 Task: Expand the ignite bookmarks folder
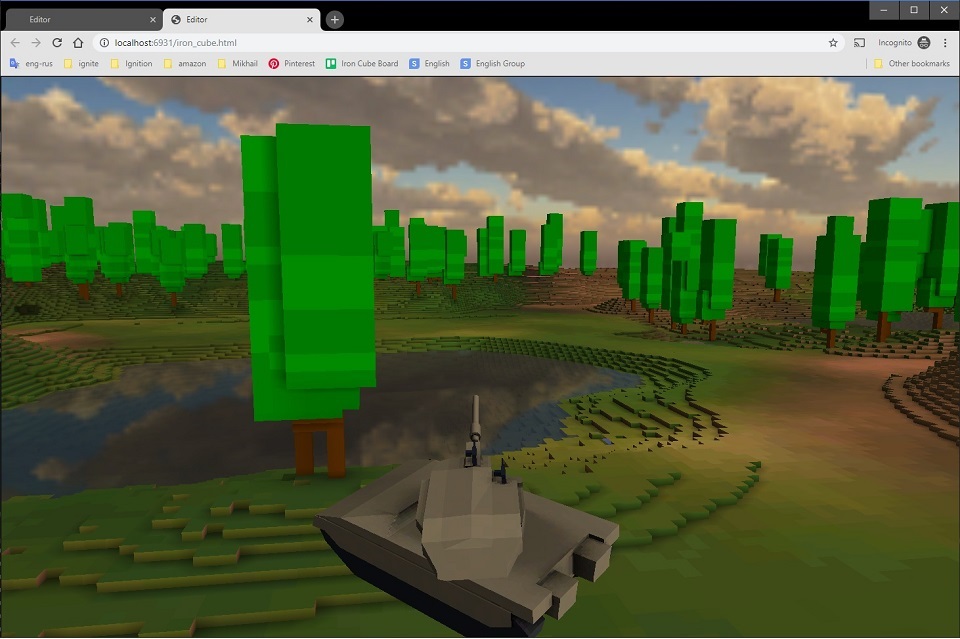point(81,63)
